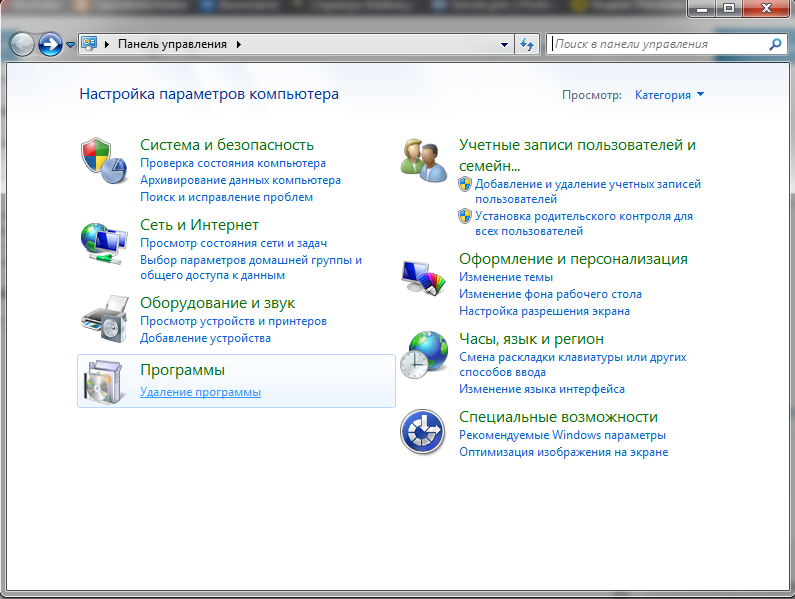Click Смена раскладки клавиатуры link
Image resolution: width=795 pixels, height=599 pixels.
tap(572, 364)
